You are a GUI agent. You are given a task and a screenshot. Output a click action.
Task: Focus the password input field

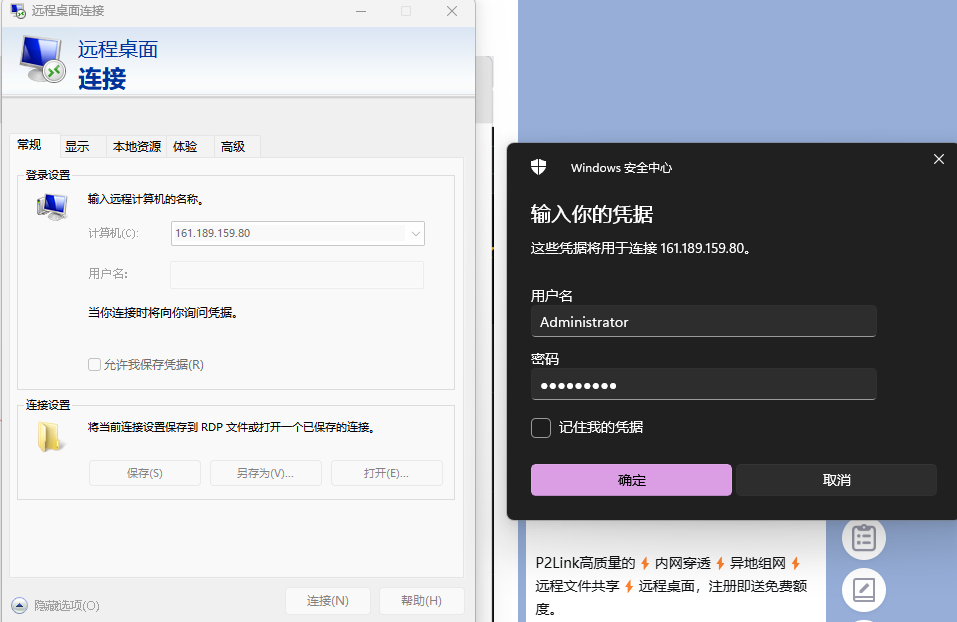point(703,385)
